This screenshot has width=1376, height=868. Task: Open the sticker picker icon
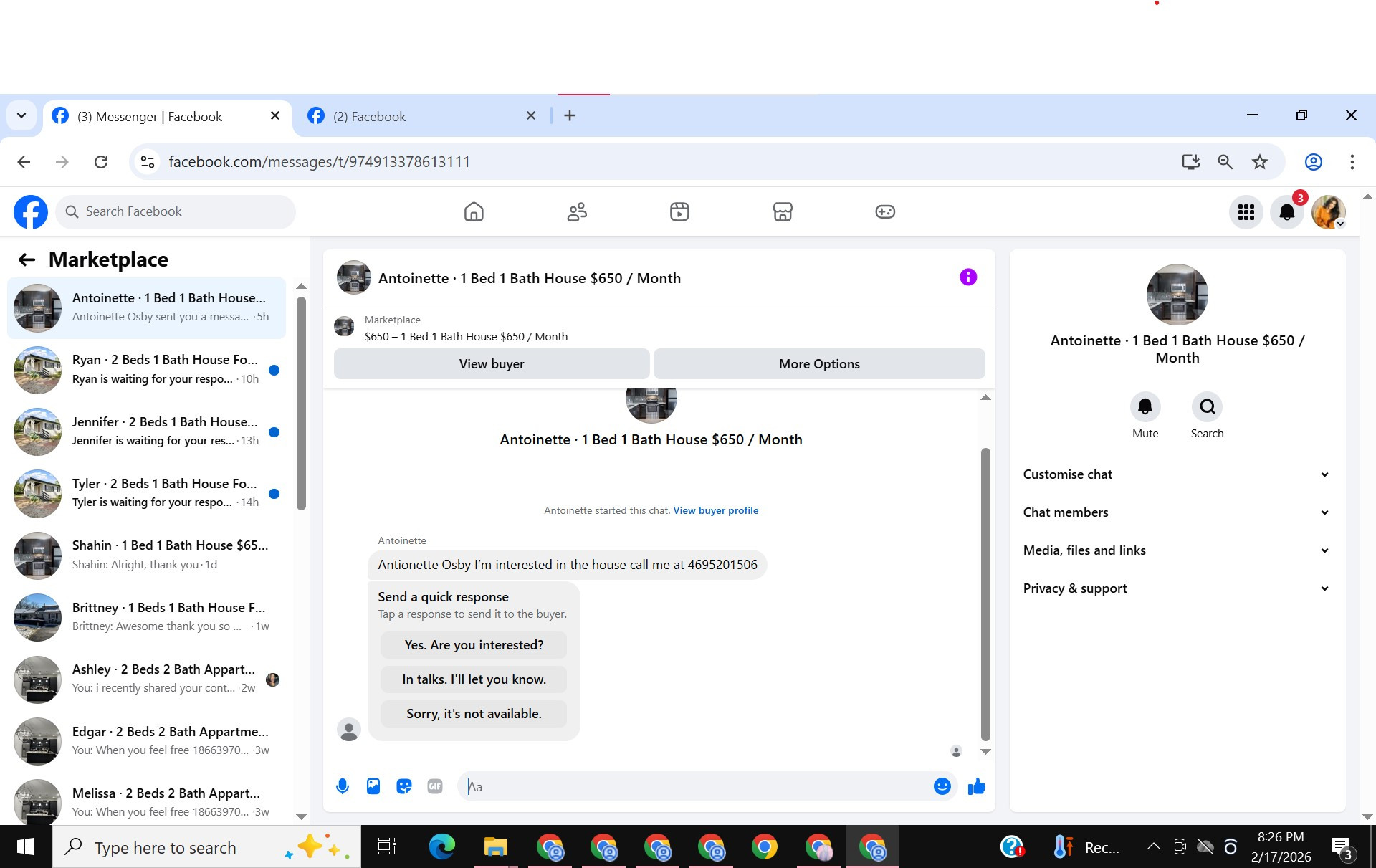404,786
